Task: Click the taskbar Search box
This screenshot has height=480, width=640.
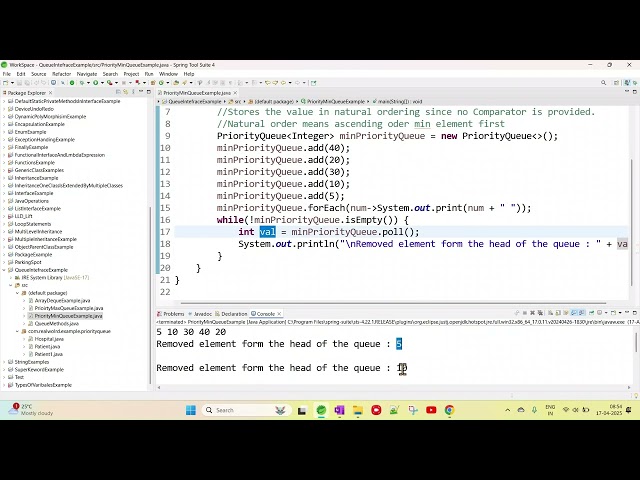Action: pyautogui.click(x=246, y=410)
